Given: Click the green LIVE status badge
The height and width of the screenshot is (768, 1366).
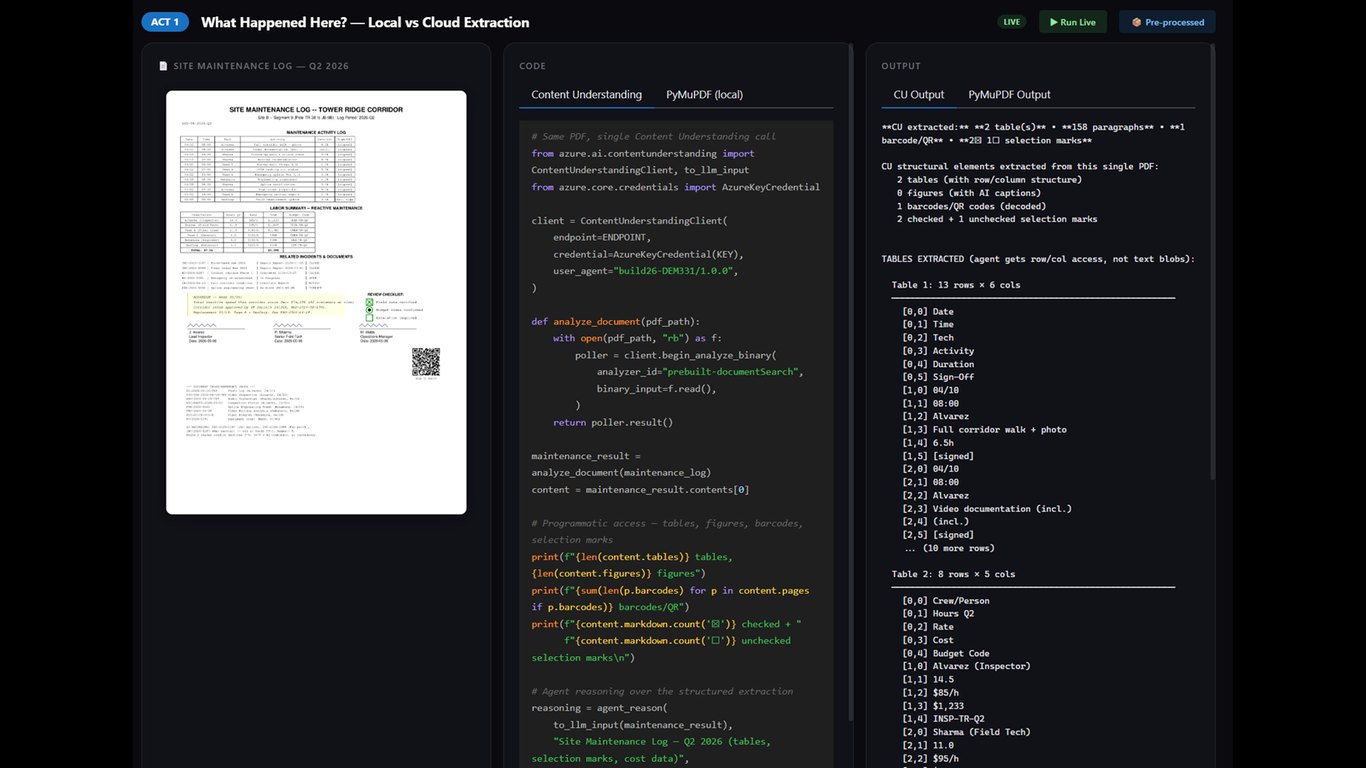Looking at the screenshot, I should pos(1012,22).
